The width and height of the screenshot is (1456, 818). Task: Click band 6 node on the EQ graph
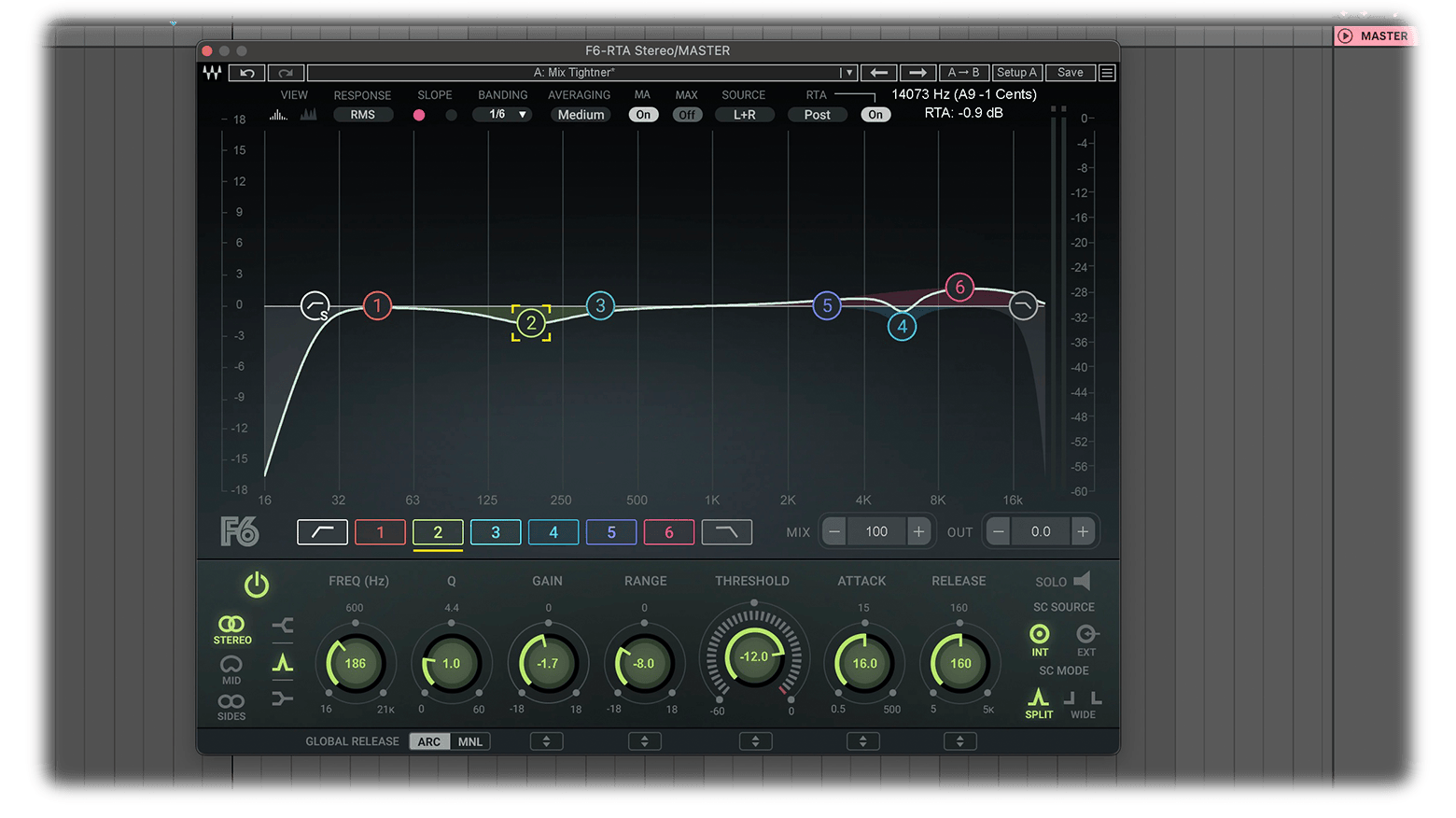click(x=959, y=288)
